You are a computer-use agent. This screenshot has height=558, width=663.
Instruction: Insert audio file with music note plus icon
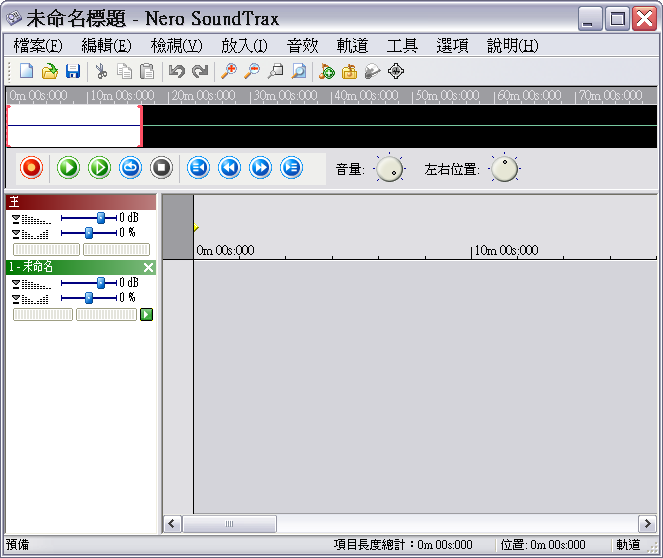(326, 71)
